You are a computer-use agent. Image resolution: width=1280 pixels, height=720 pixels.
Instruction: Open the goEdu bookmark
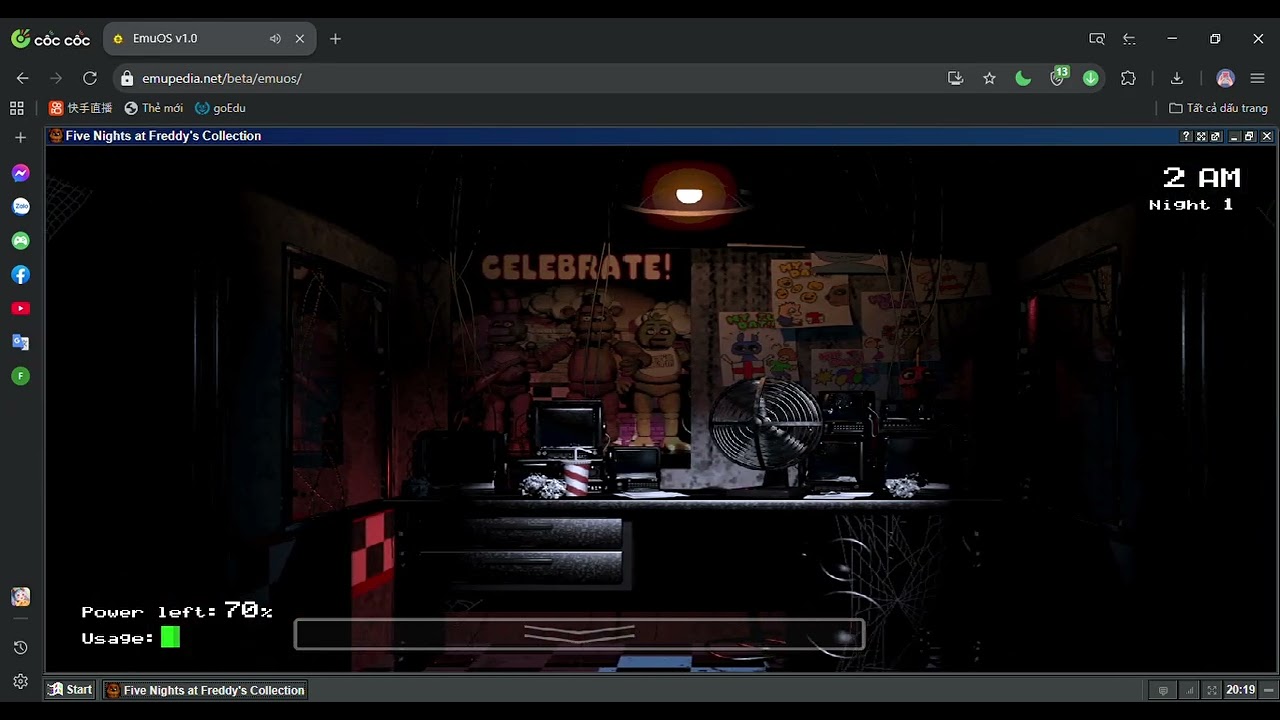point(220,108)
